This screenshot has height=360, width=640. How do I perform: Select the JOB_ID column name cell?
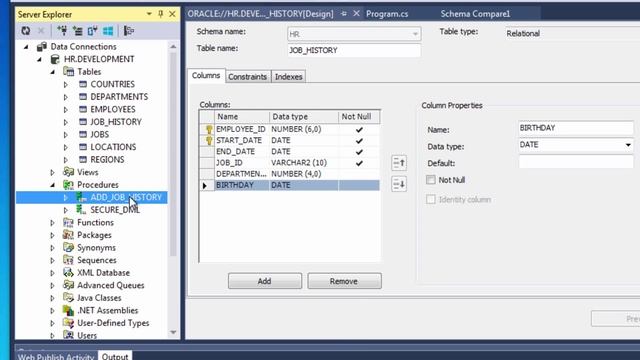point(242,163)
